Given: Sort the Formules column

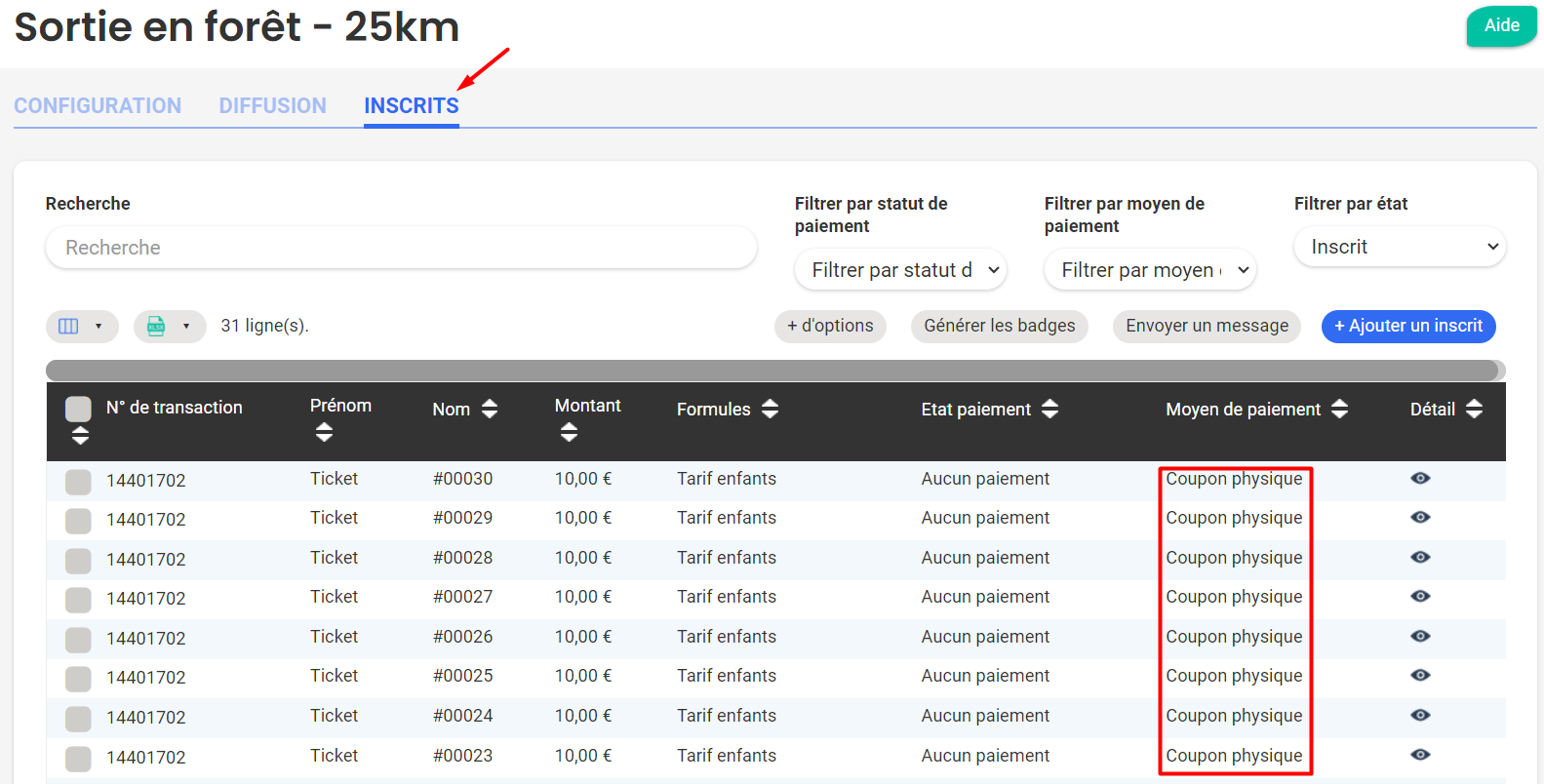Looking at the screenshot, I should coord(770,410).
